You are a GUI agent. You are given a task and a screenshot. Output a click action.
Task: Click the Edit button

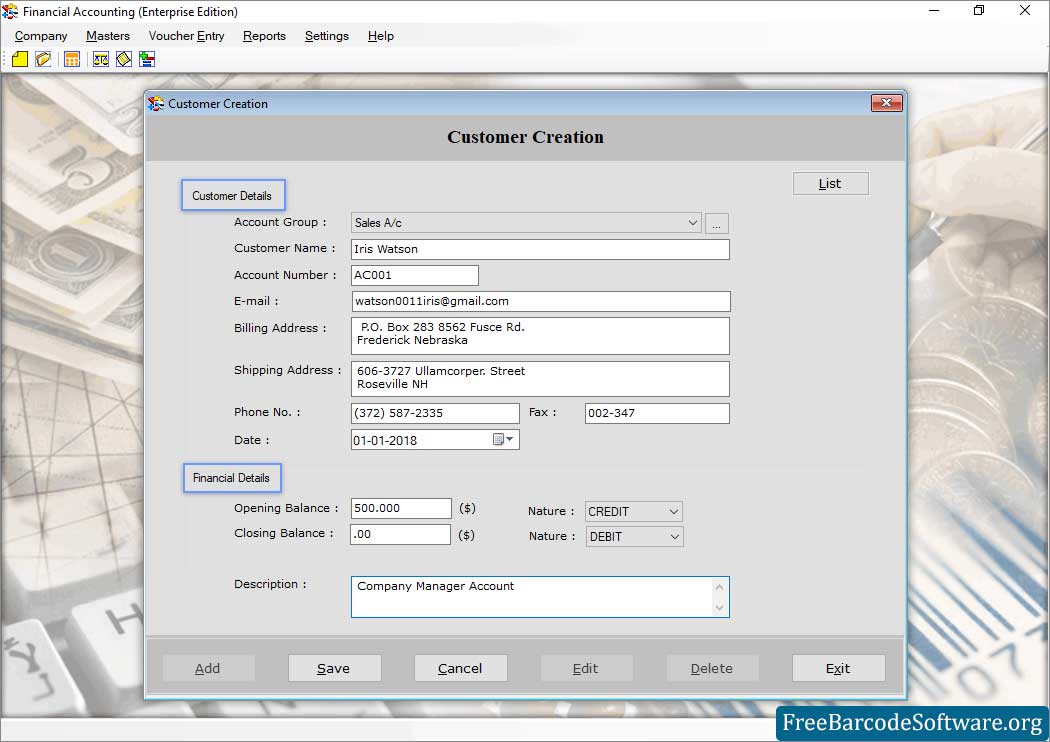(586, 668)
